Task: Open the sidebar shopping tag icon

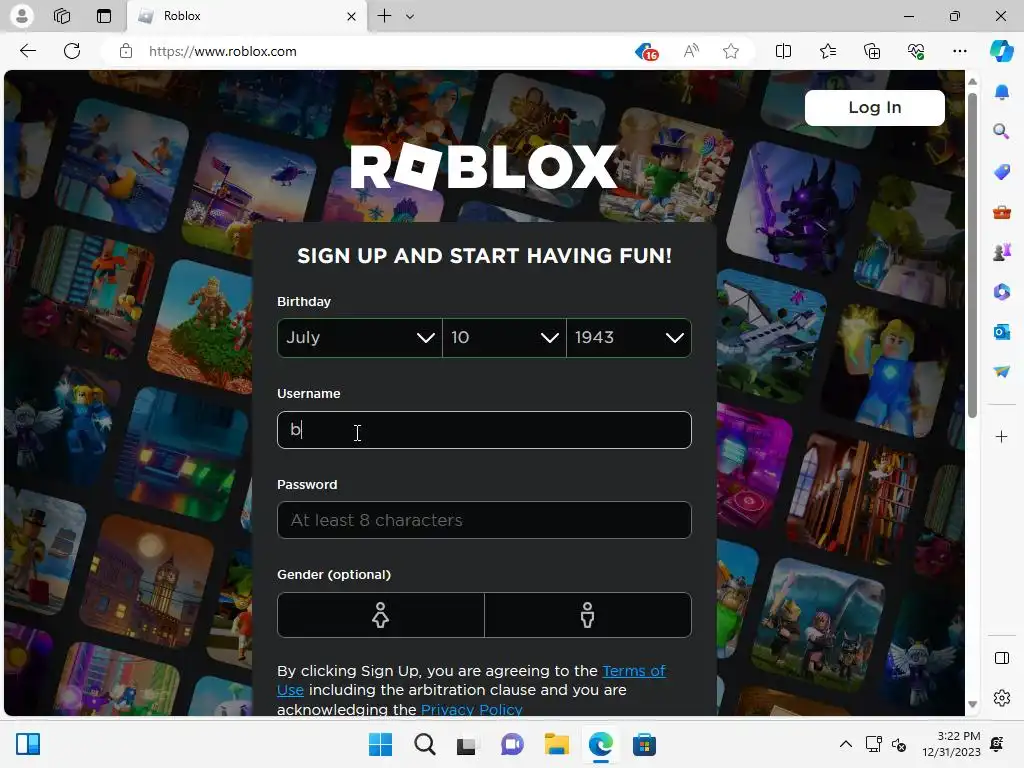Action: (1001, 172)
